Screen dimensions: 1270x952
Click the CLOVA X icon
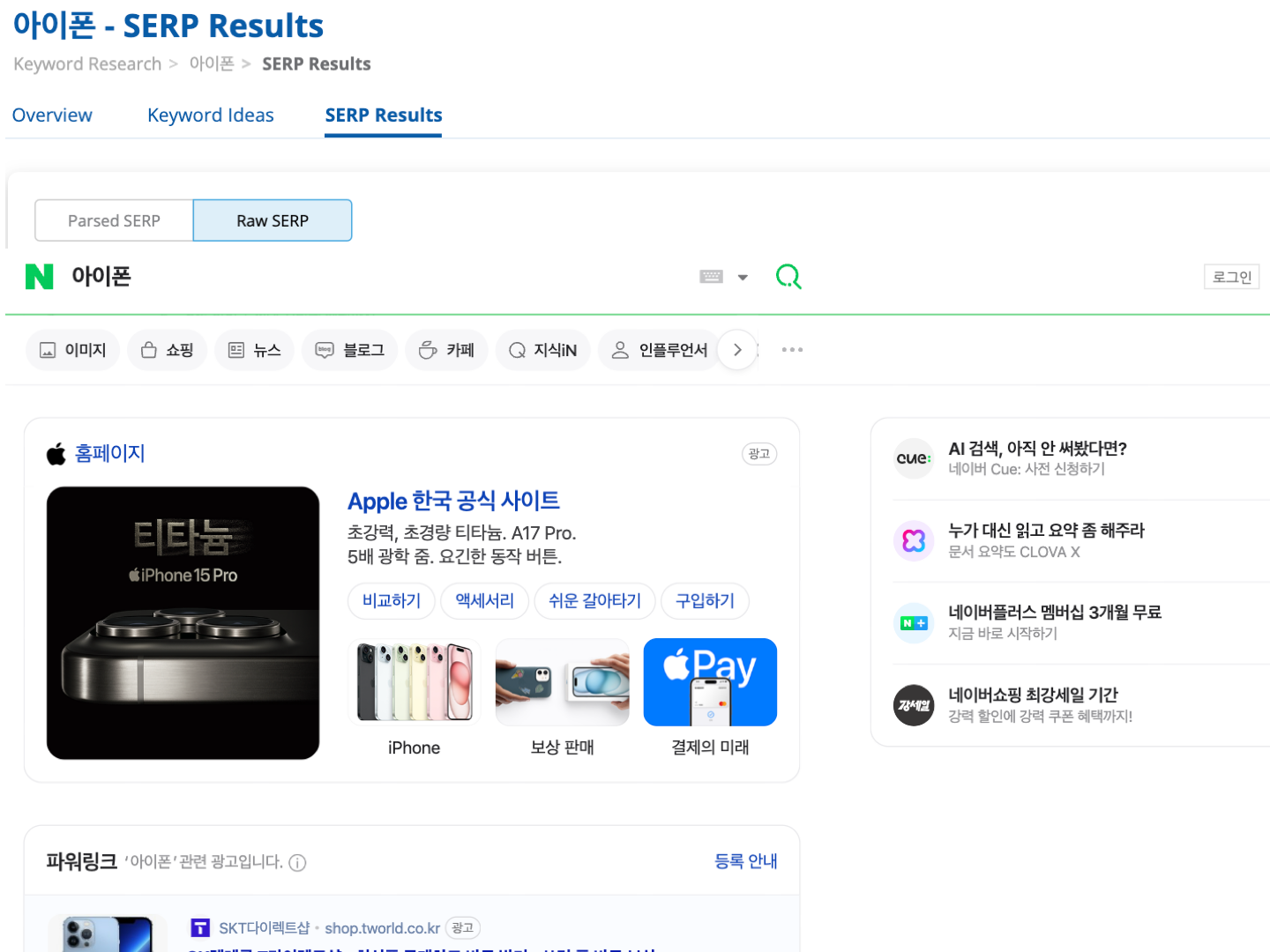[x=914, y=540]
